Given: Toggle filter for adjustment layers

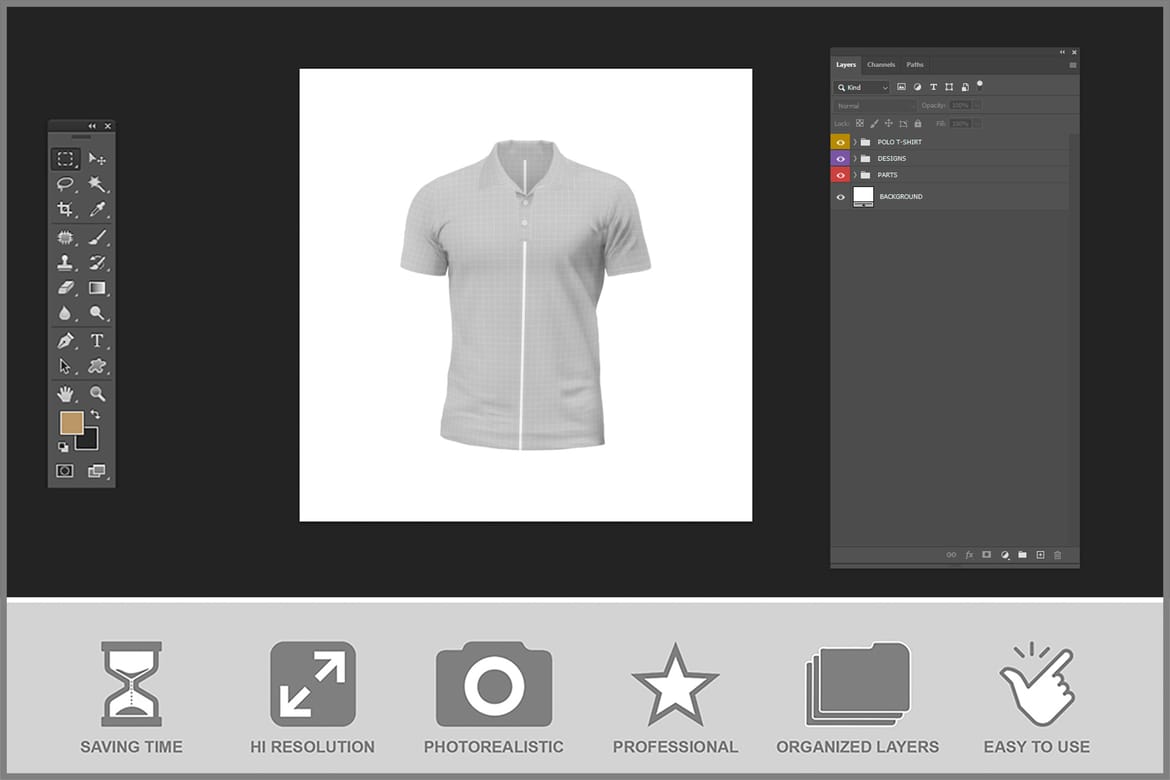Looking at the screenshot, I should tap(917, 87).
